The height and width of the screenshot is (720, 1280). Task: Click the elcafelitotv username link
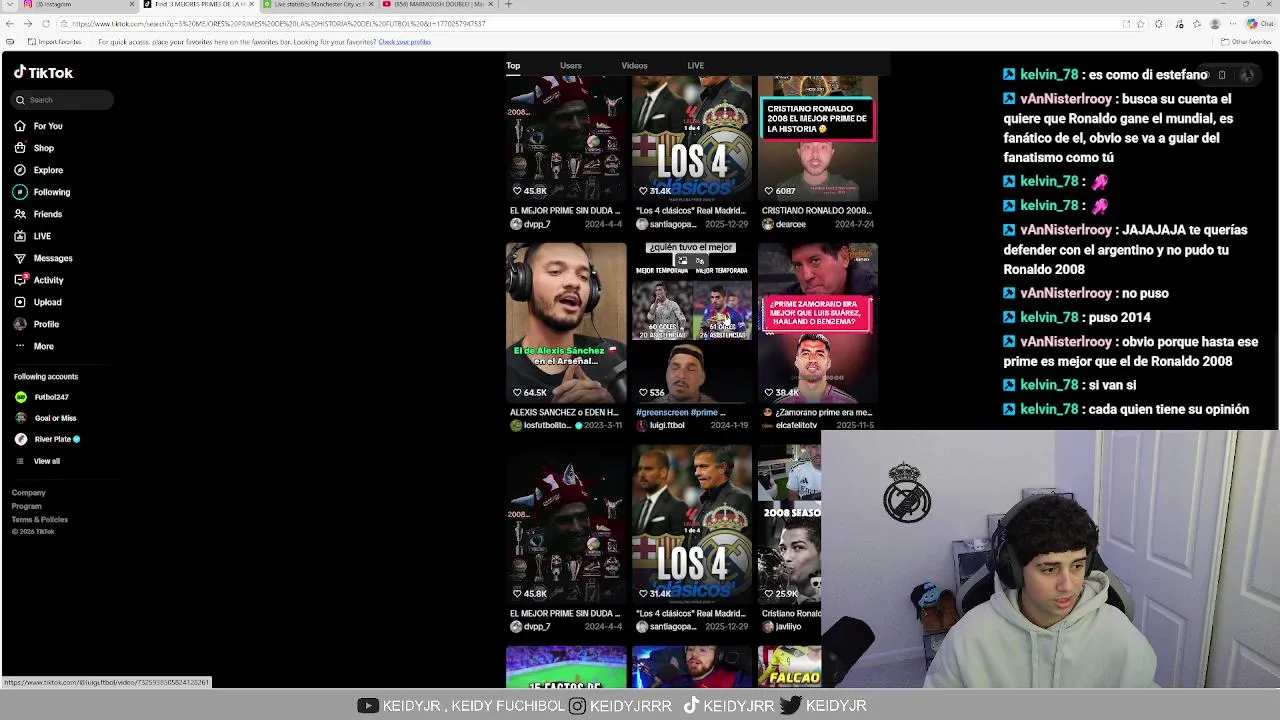(796, 425)
